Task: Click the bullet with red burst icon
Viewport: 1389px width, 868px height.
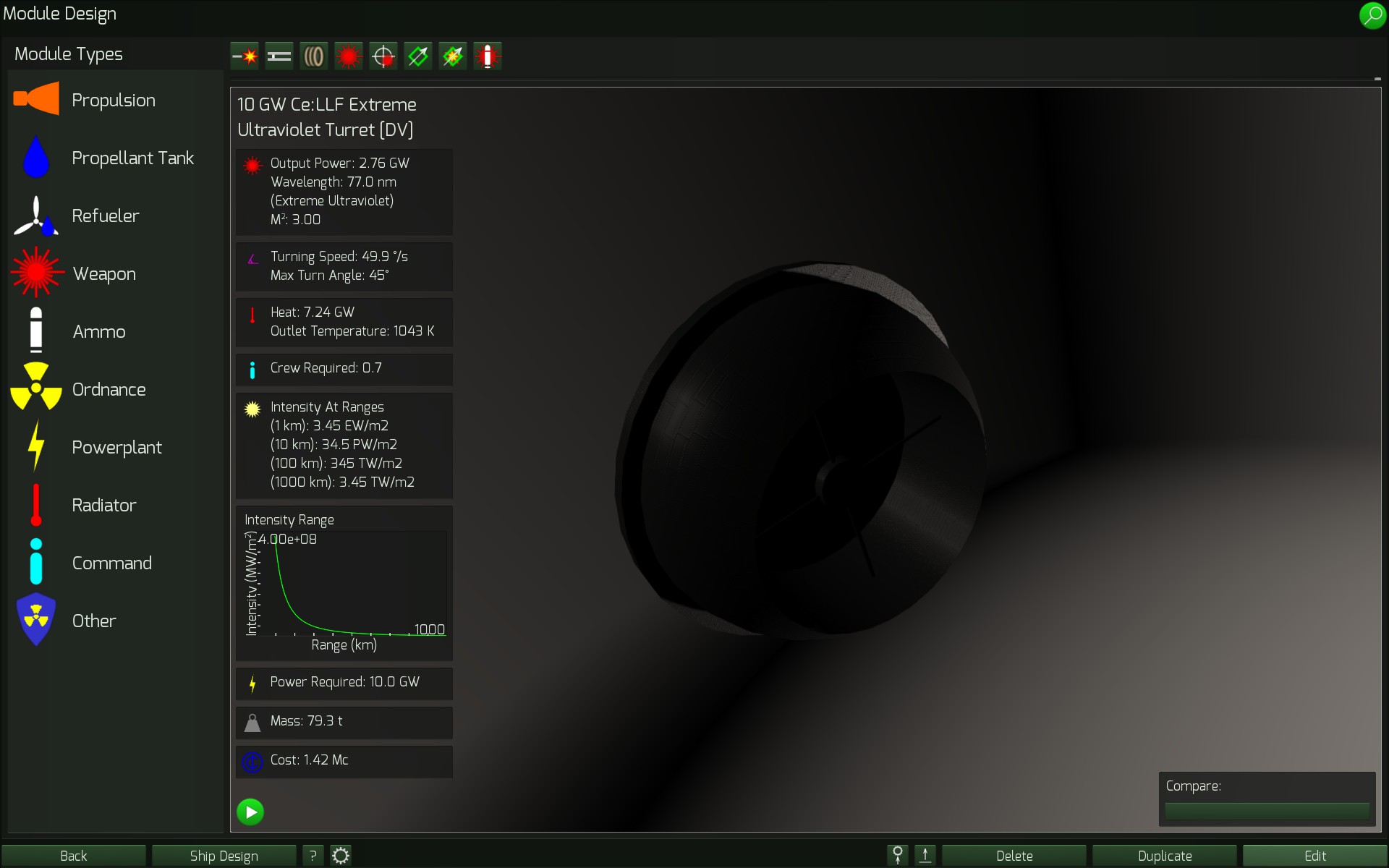Action: [487, 56]
